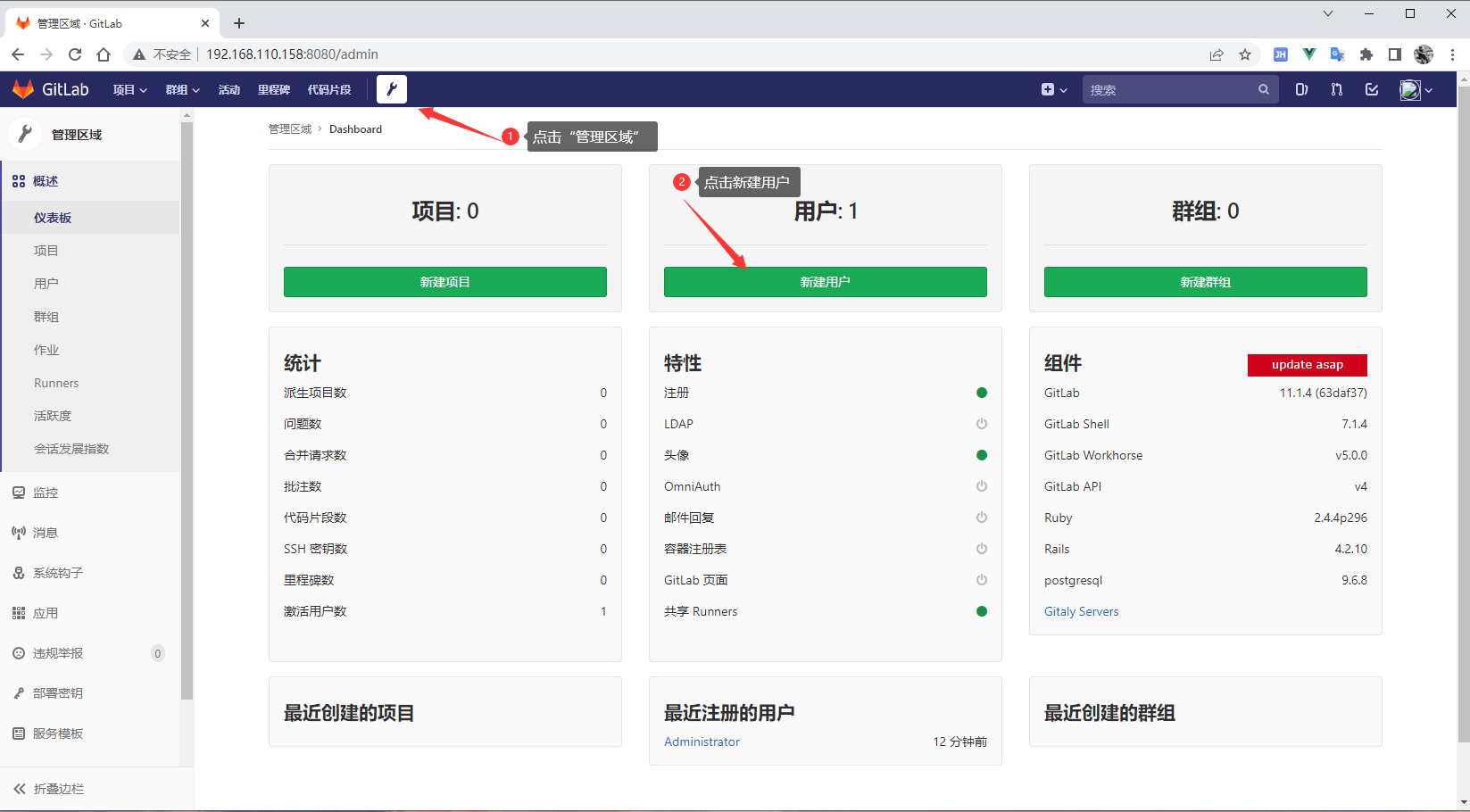Click the 新建用户 green button

click(x=826, y=282)
